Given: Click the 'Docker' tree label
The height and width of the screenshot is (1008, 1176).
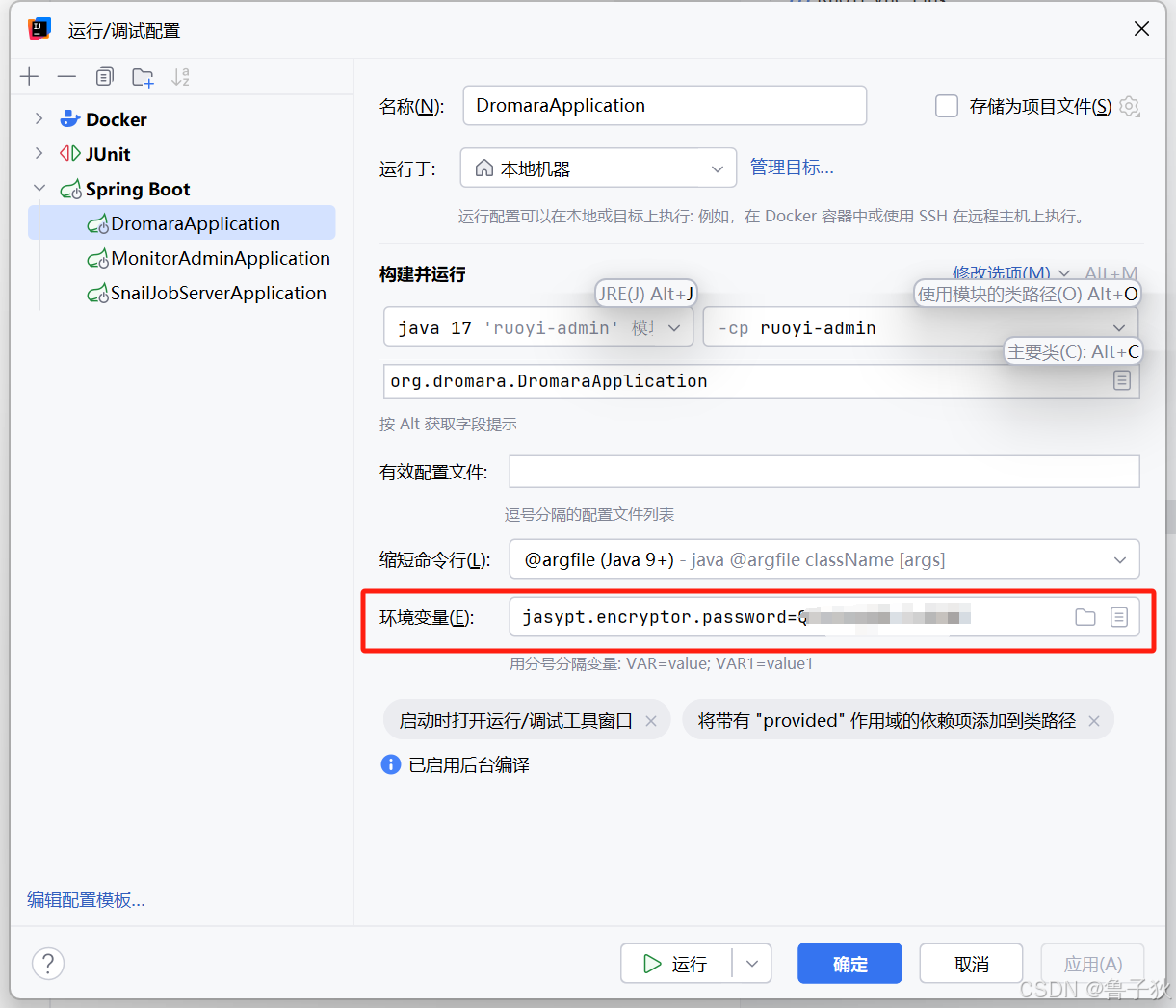Looking at the screenshot, I should (x=117, y=119).
